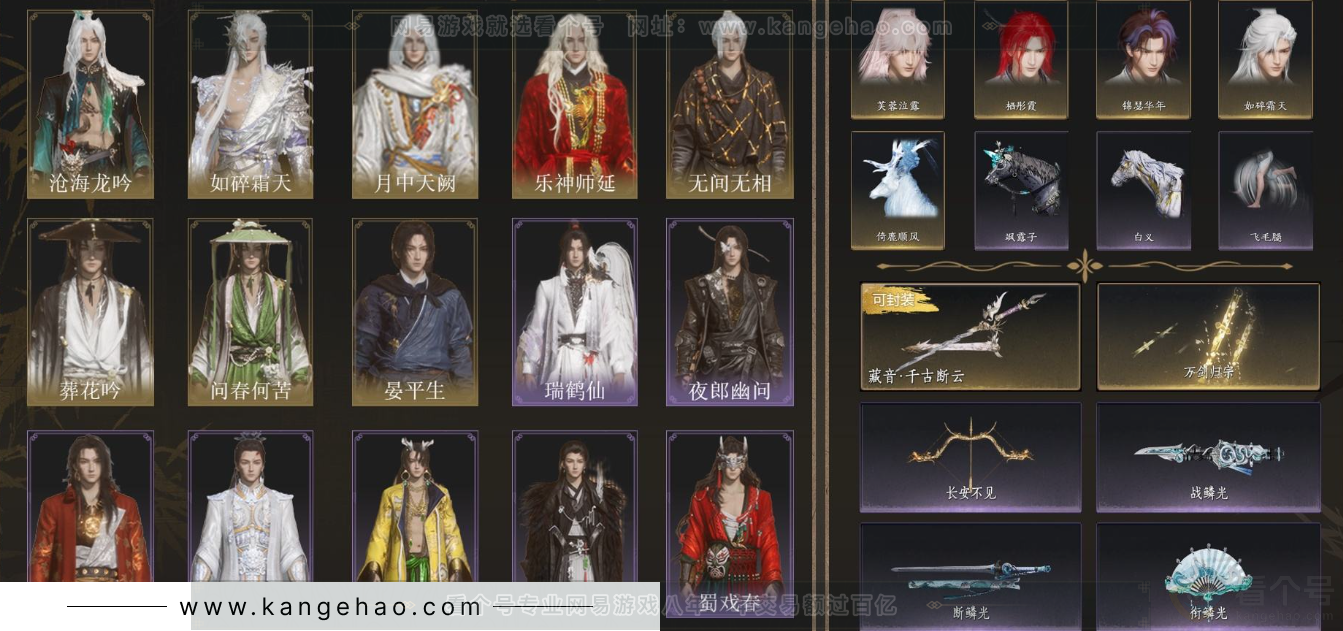Click the 可封装 tag on 藏音·千古断云
The height and width of the screenshot is (631, 1343).
point(892,299)
